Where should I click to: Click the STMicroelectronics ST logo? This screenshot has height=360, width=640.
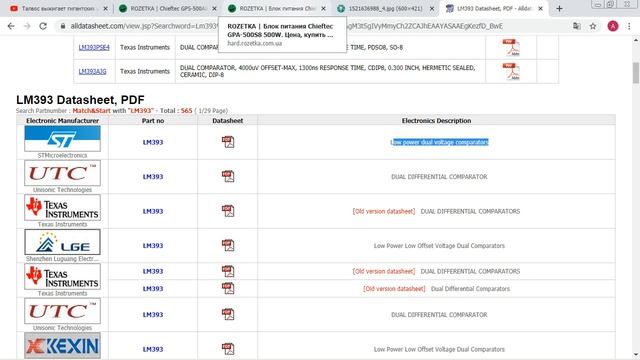[x=62, y=138]
